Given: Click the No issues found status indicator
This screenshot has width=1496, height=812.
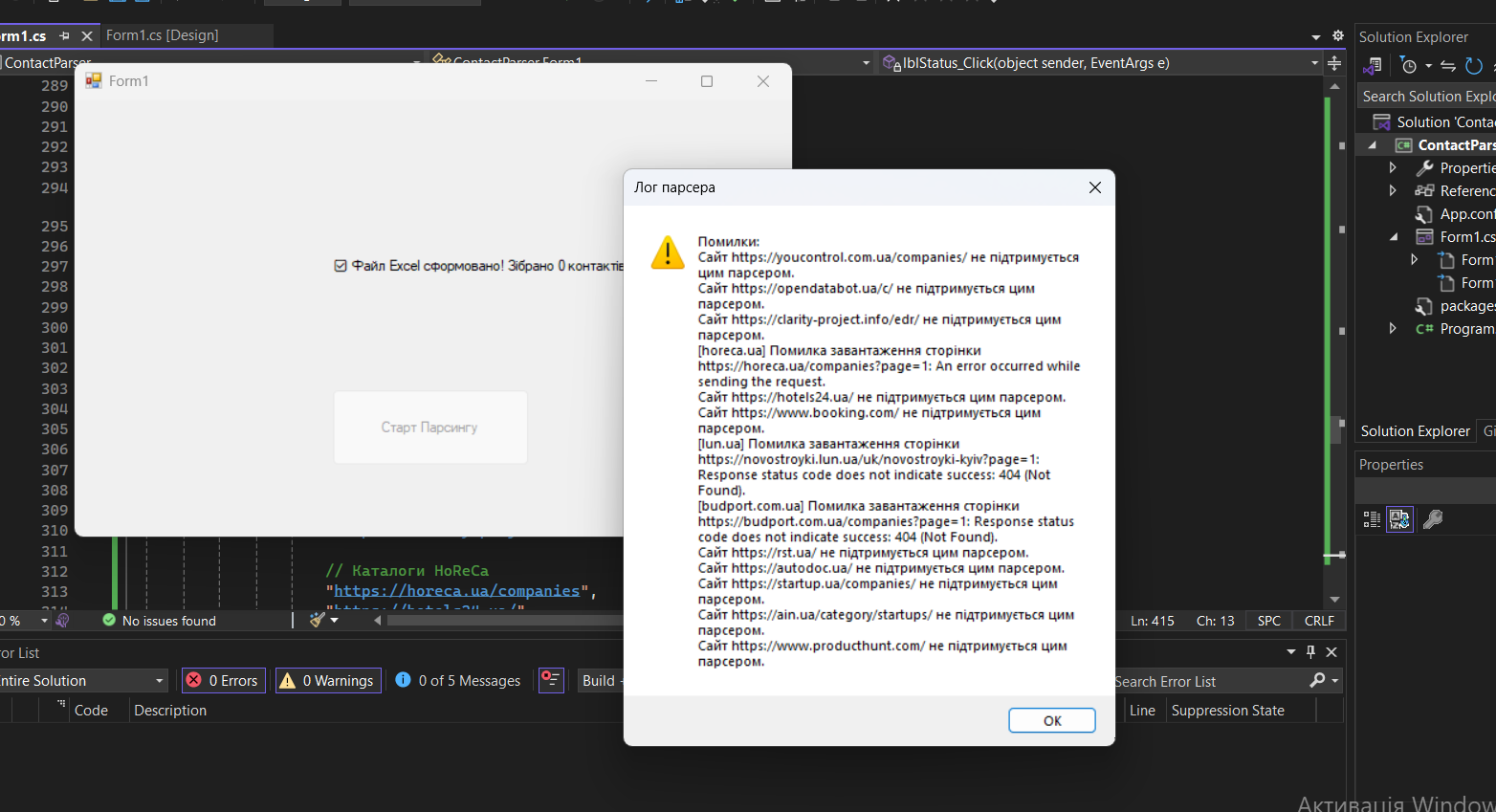Looking at the screenshot, I should coord(160,621).
